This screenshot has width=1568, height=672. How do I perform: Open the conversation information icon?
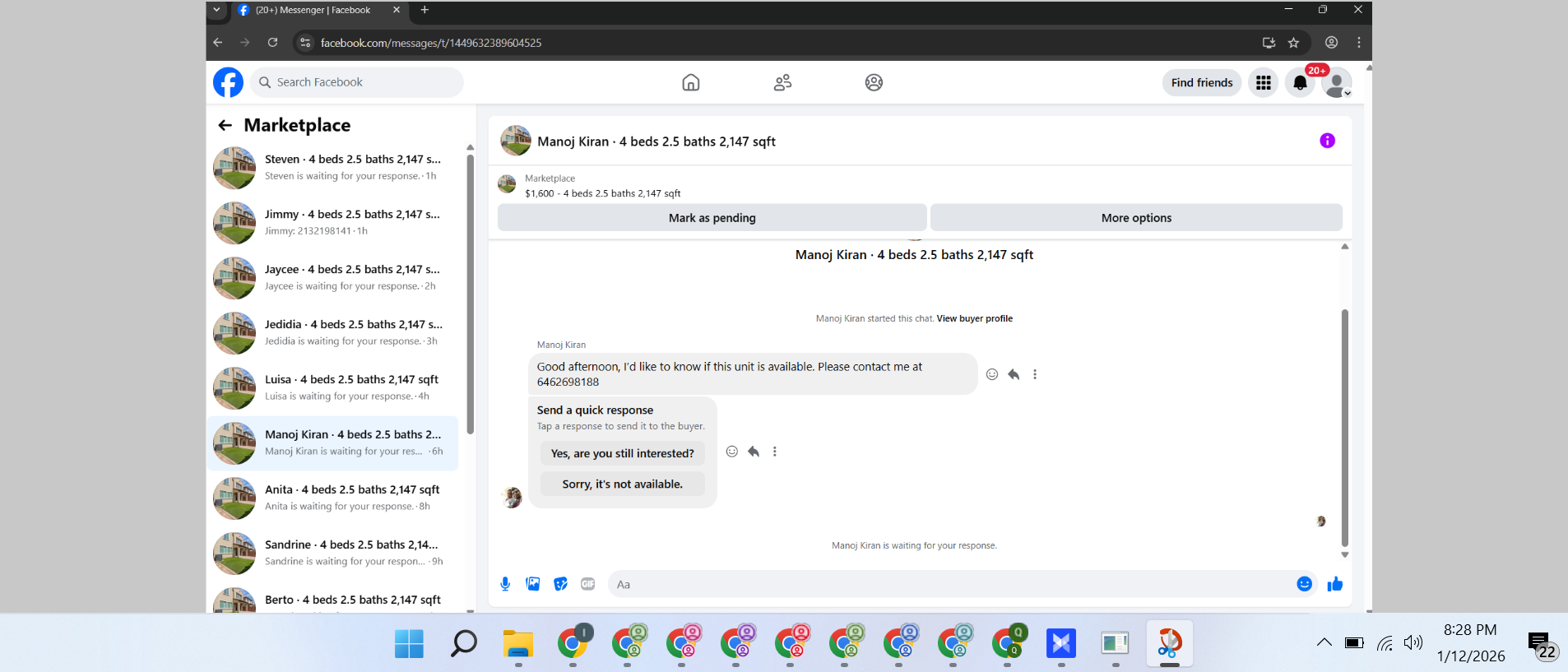[1327, 141]
